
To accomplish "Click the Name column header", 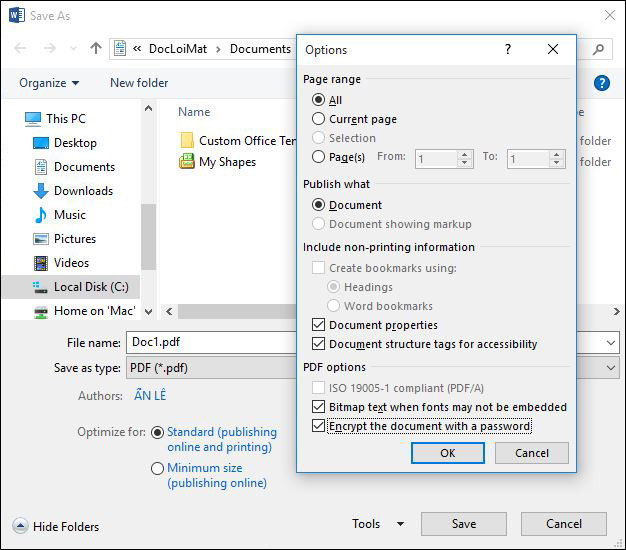I will 194,112.
